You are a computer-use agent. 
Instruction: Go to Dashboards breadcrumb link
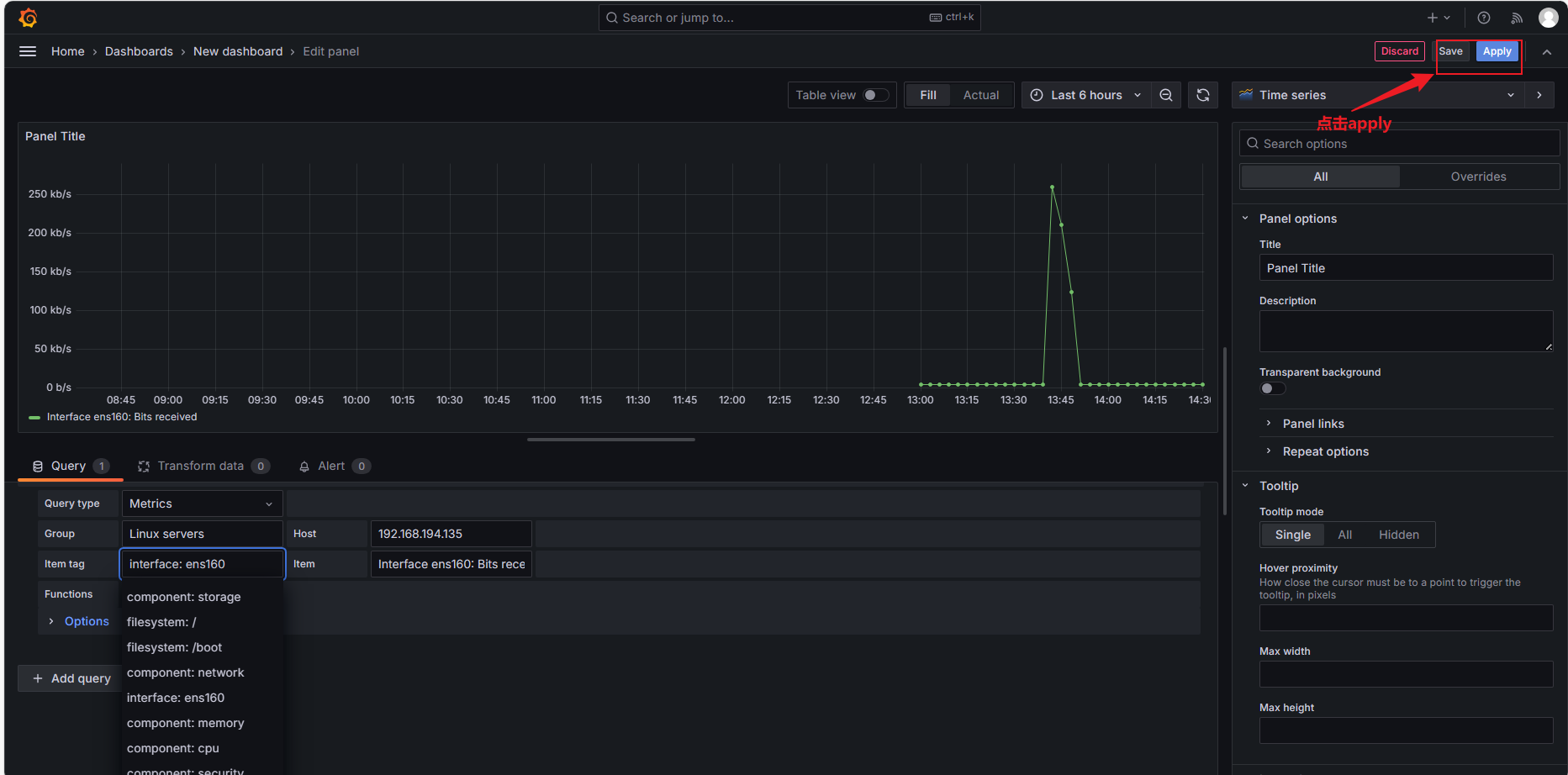tap(139, 51)
